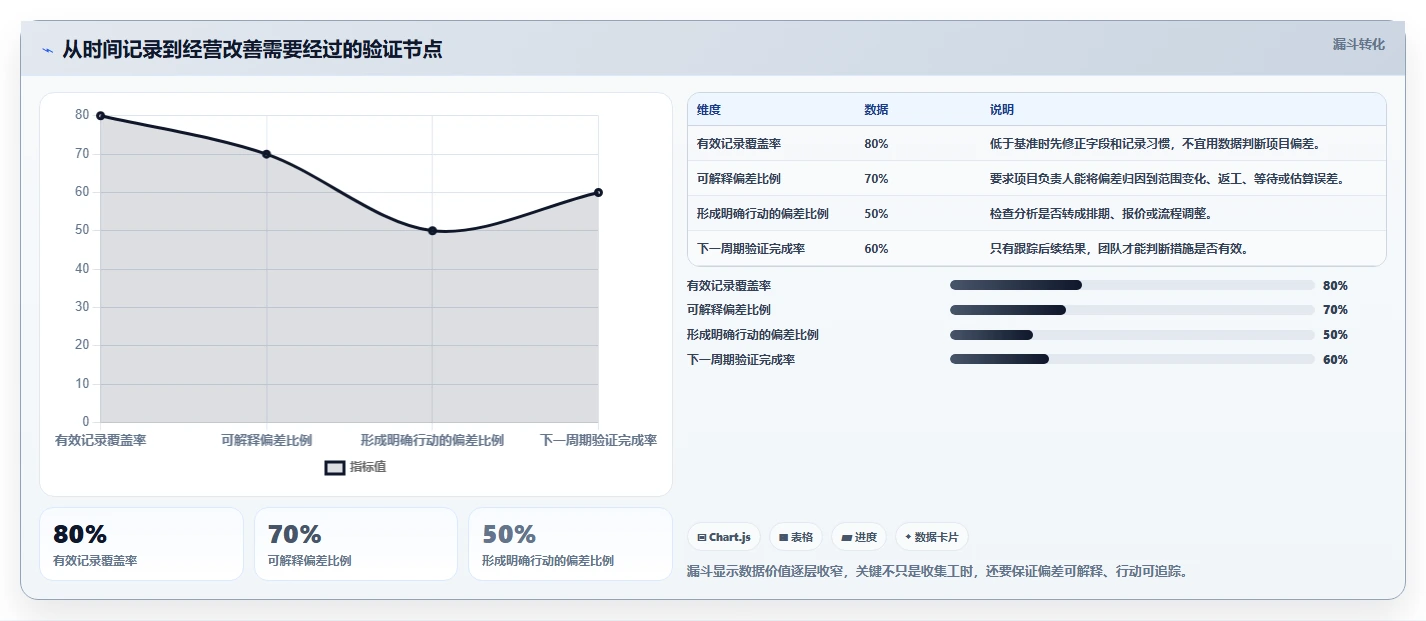Click the footer note starting 漏斗显示数据价值
1426x621 pixels.
[937, 572]
